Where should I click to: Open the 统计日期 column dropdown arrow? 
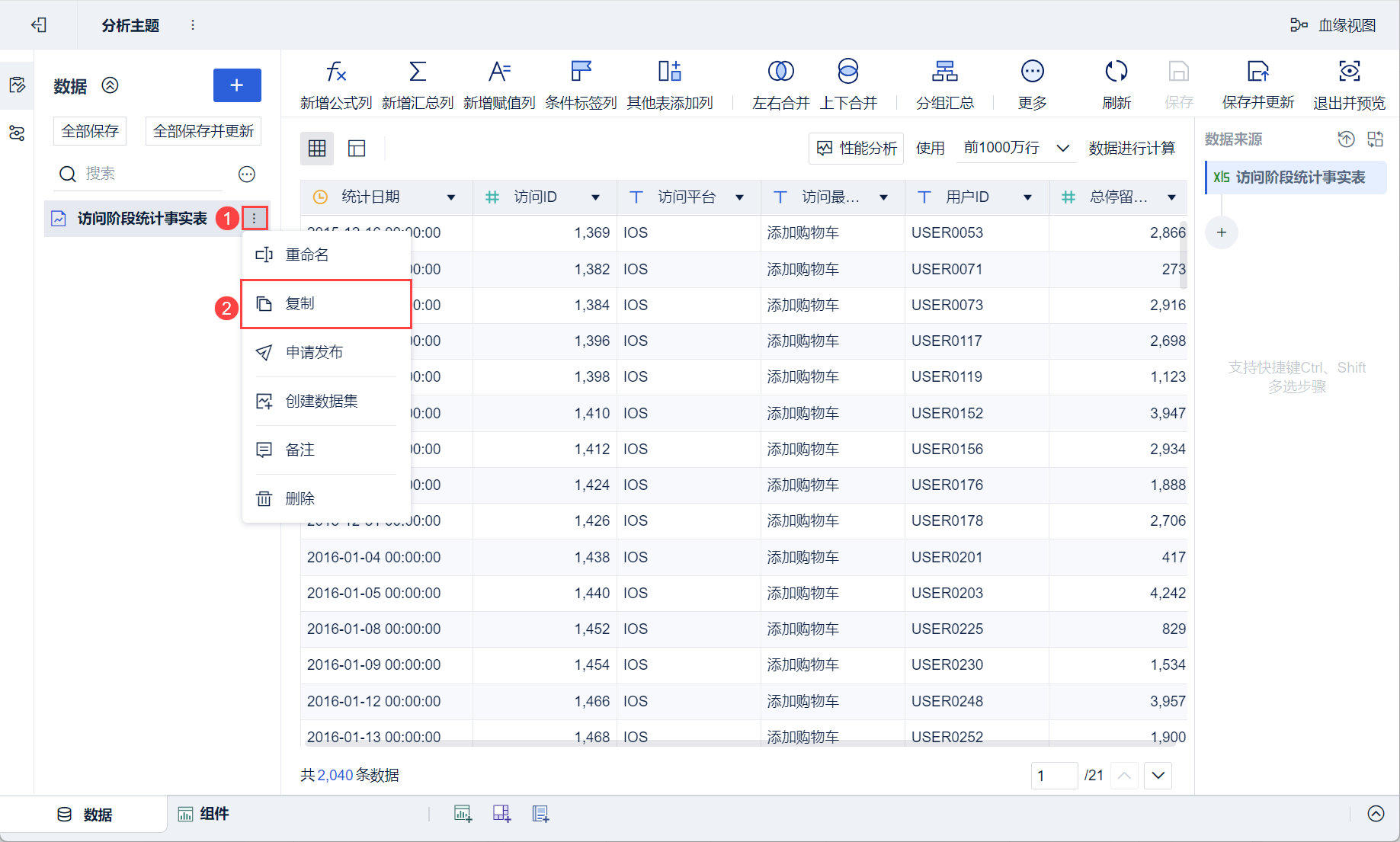tap(451, 197)
